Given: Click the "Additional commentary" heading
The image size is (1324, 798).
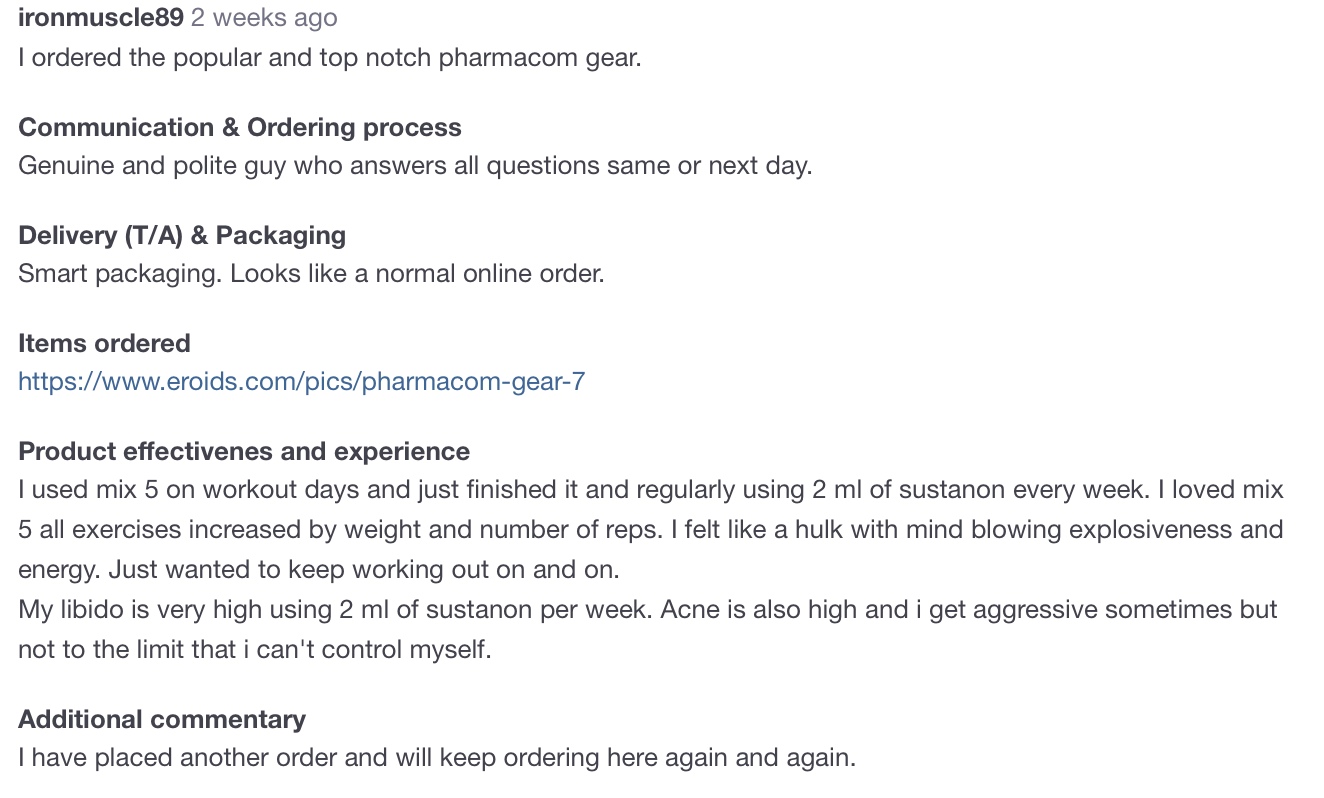Looking at the screenshot, I should [x=162, y=719].
